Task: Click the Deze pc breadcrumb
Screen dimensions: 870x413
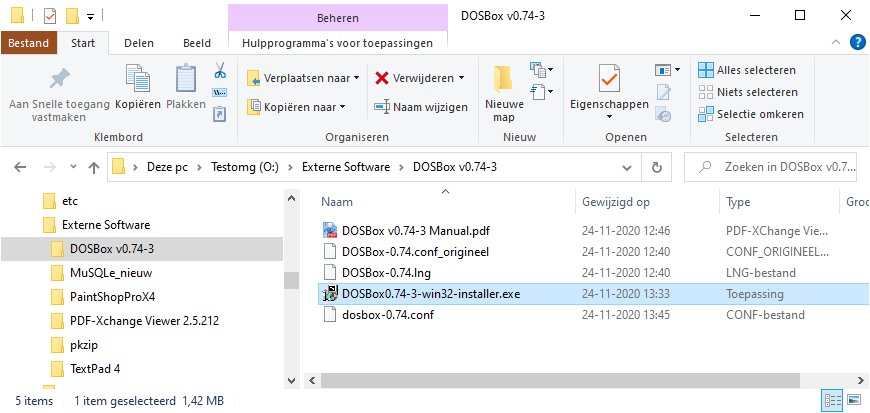Action: pos(169,167)
